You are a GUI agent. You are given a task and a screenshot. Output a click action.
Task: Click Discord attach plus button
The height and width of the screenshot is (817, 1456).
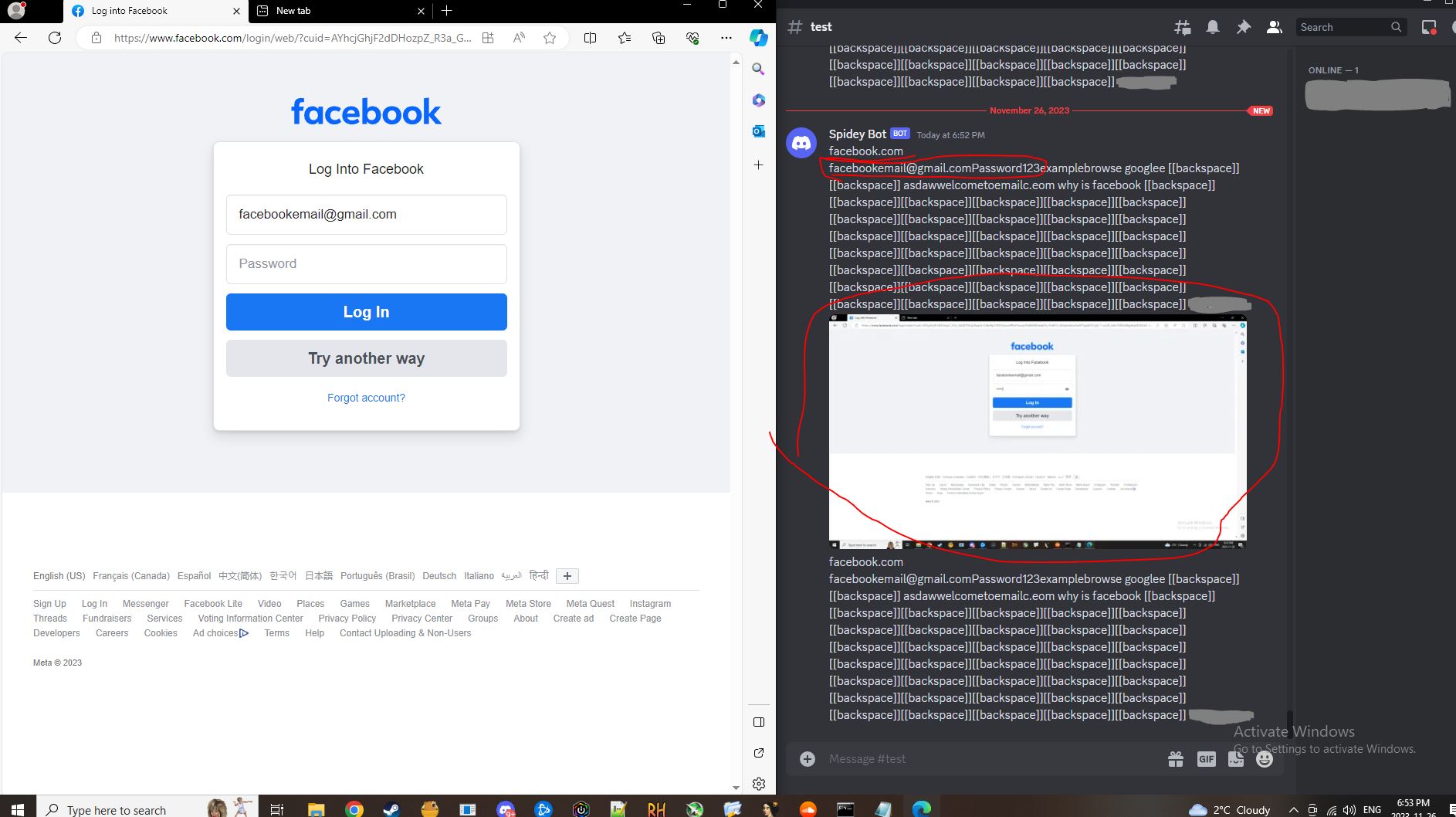pos(808,759)
